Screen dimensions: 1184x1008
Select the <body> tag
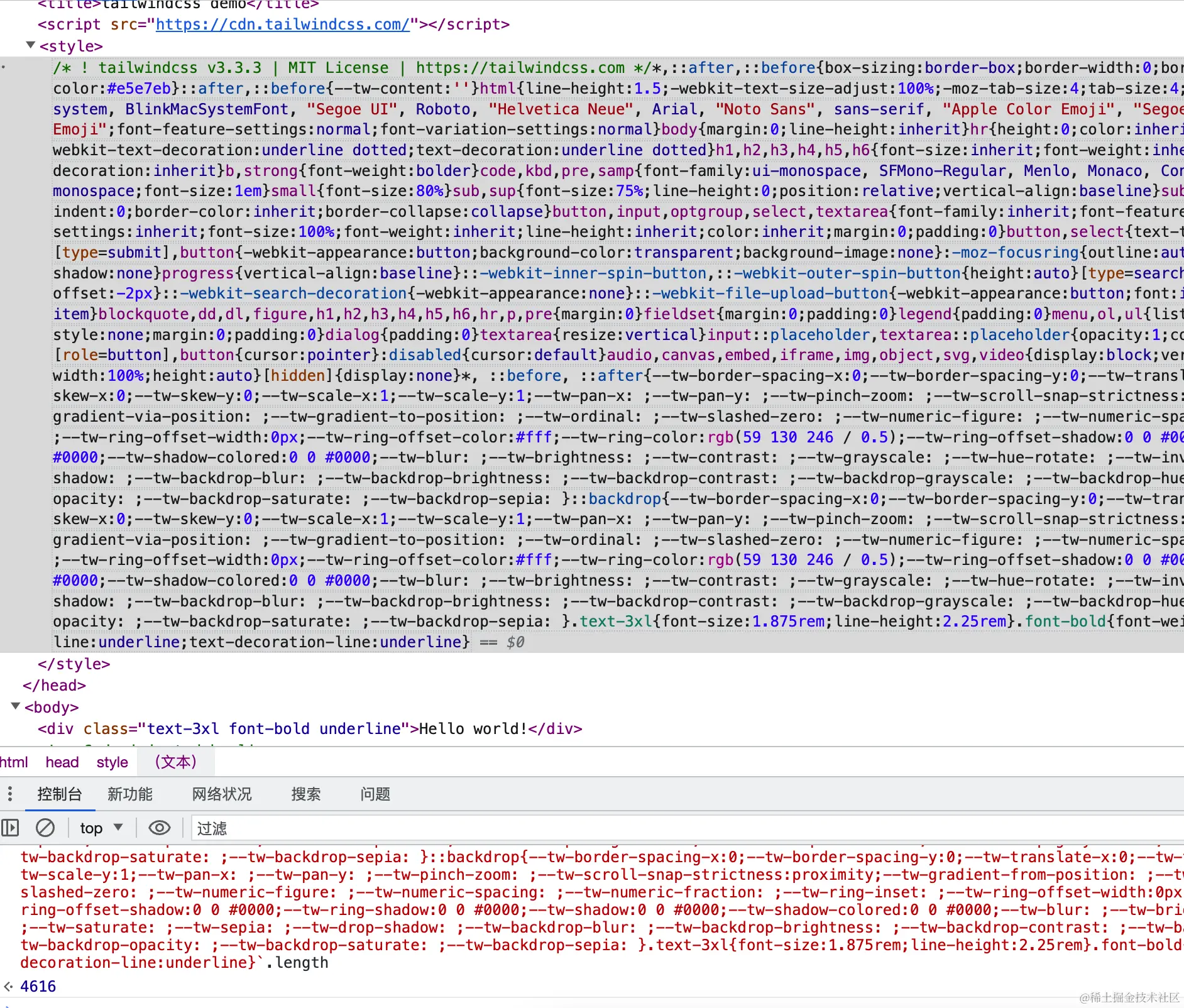(x=52, y=708)
